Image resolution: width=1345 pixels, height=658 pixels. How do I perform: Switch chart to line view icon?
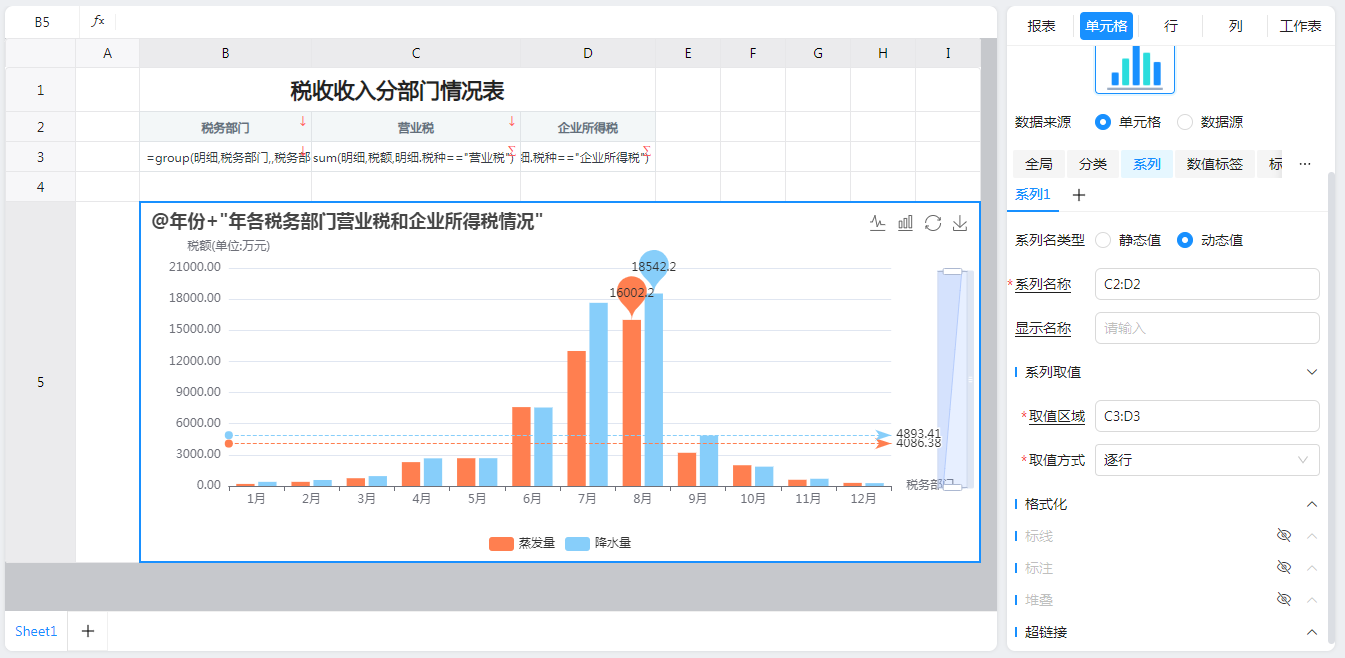(x=877, y=223)
